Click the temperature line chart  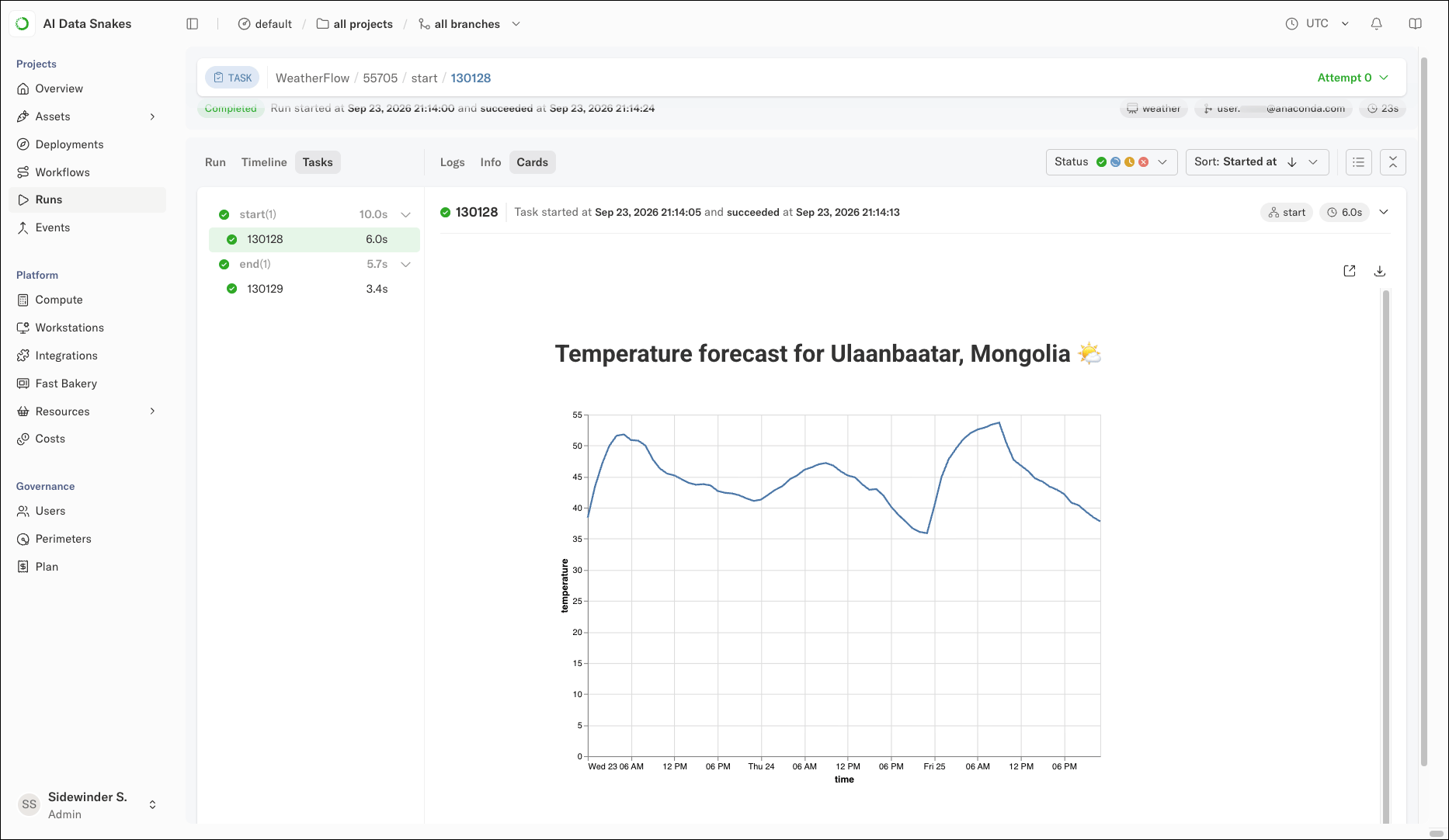[844, 586]
